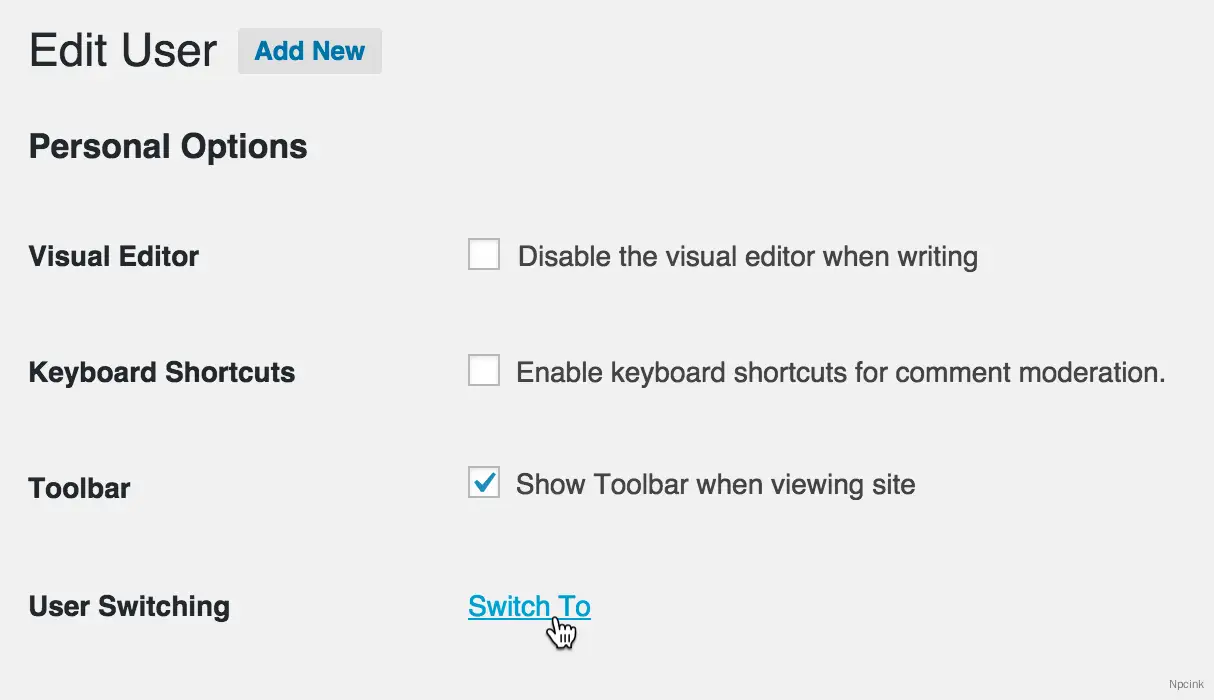Click the Npcink watermark text
The height and width of the screenshot is (700, 1214).
click(x=1186, y=684)
